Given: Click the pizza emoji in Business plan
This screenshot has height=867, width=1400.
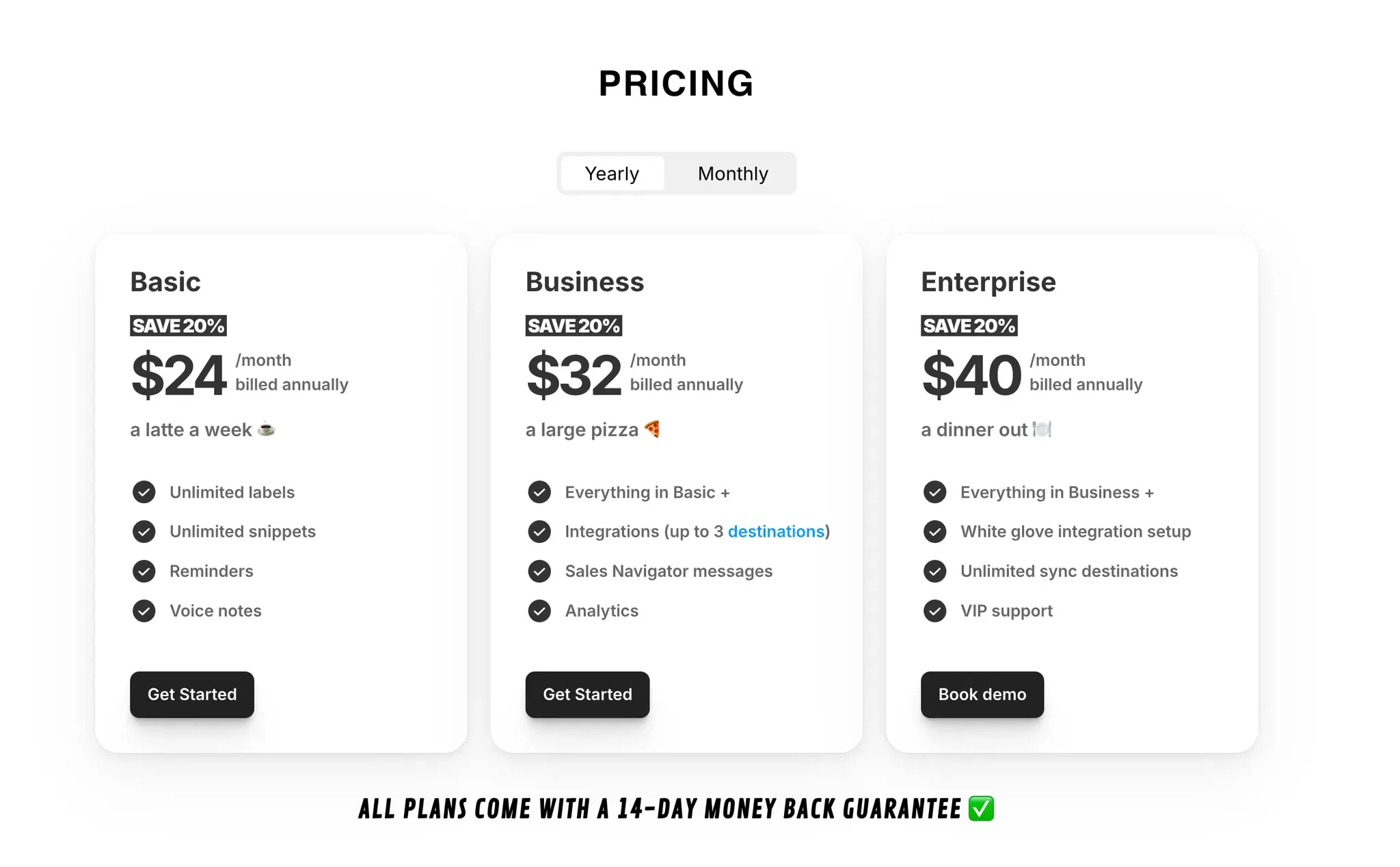Looking at the screenshot, I should [x=652, y=428].
